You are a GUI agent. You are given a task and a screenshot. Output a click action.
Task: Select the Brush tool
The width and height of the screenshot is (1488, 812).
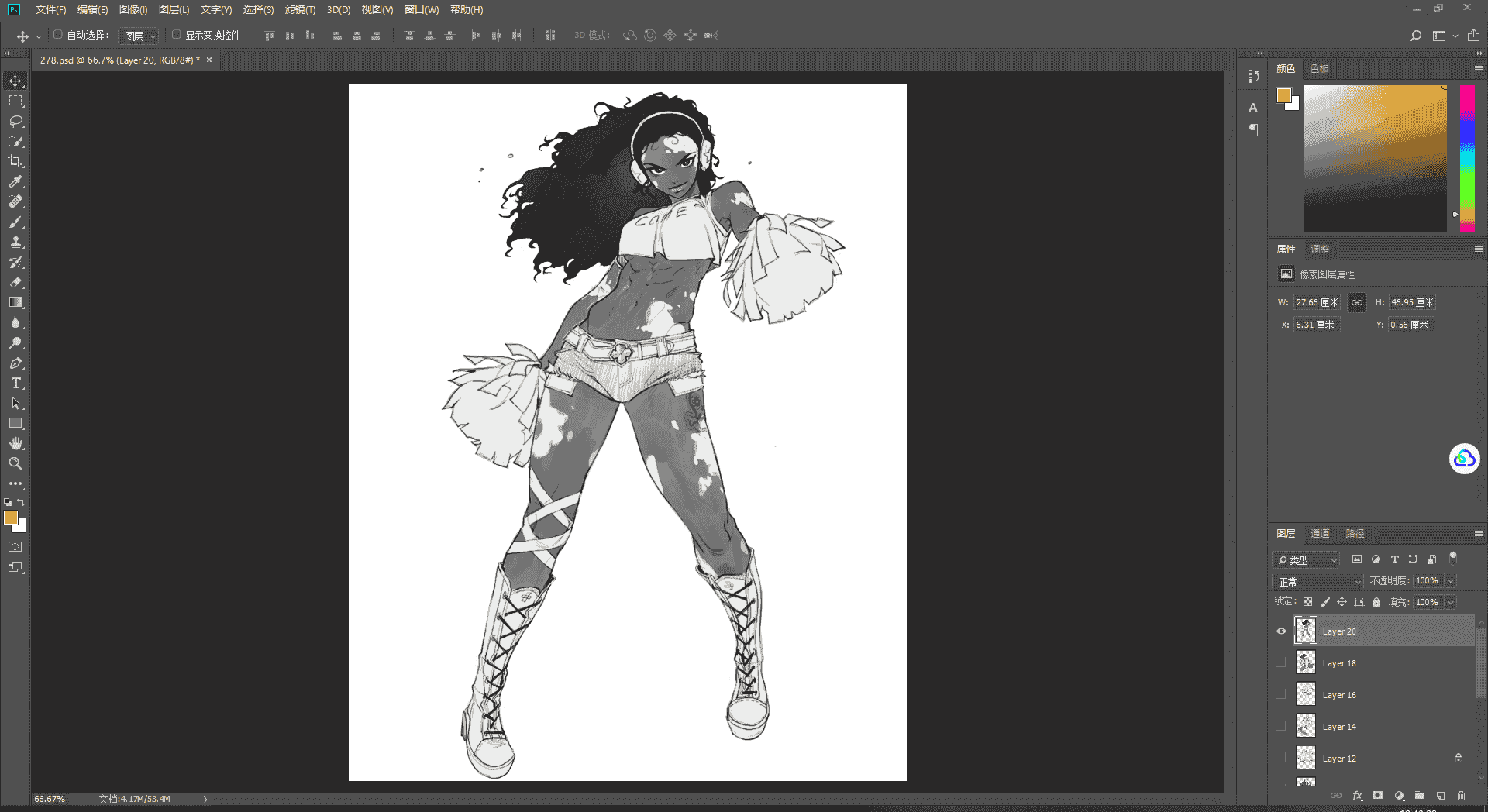[15, 222]
